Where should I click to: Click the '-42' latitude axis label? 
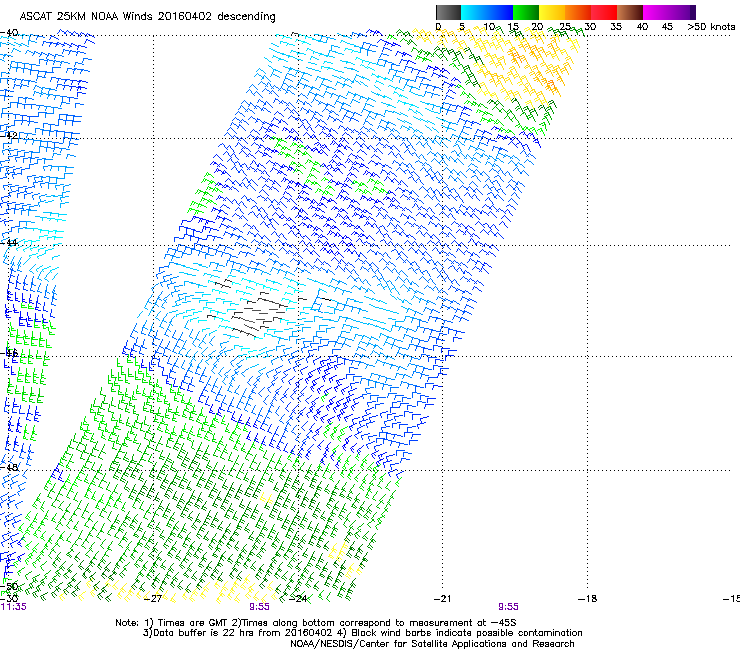pos(9,135)
